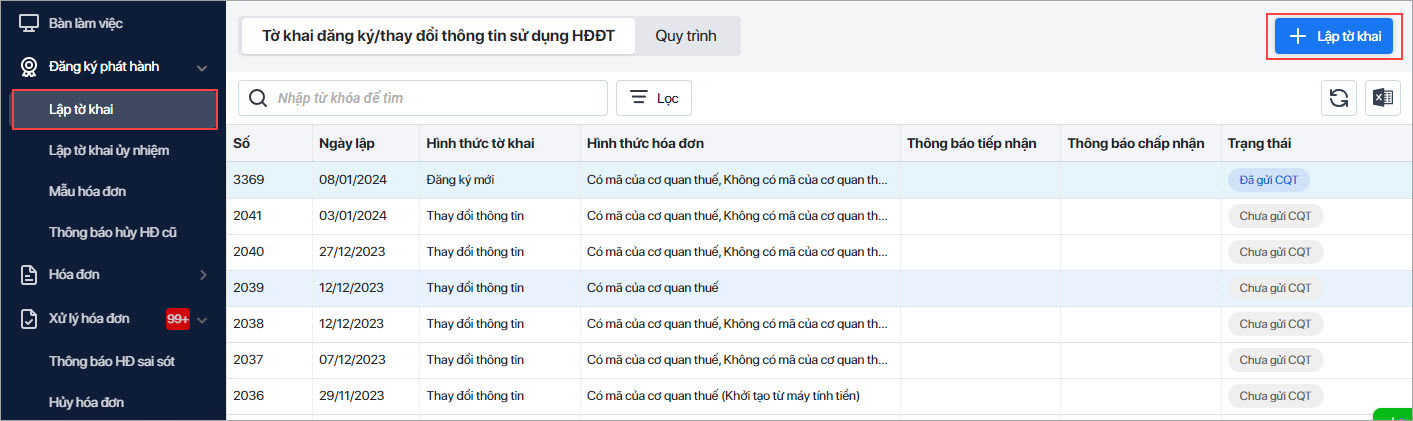Click Chưa gửi CQT badge for row 2041
Image resolution: width=1413 pixels, height=421 pixels.
[x=1275, y=215]
